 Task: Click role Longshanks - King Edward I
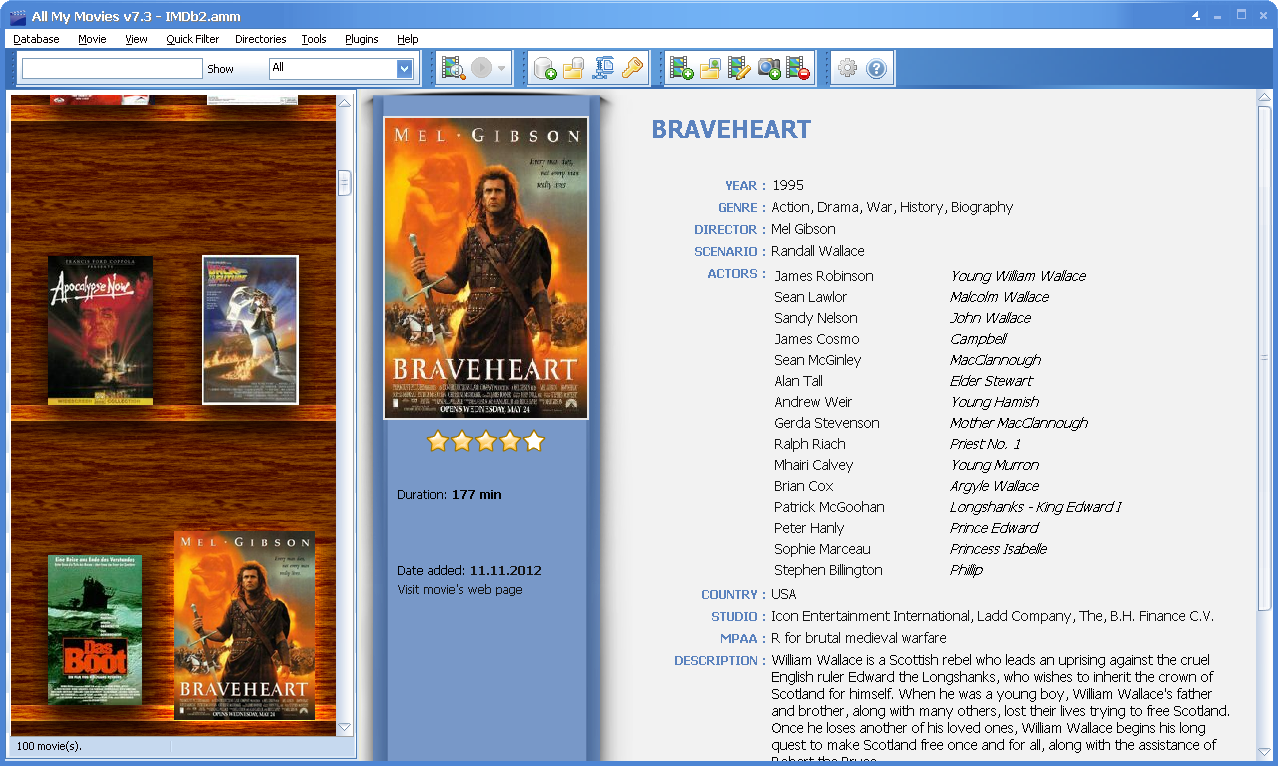point(1036,507)
